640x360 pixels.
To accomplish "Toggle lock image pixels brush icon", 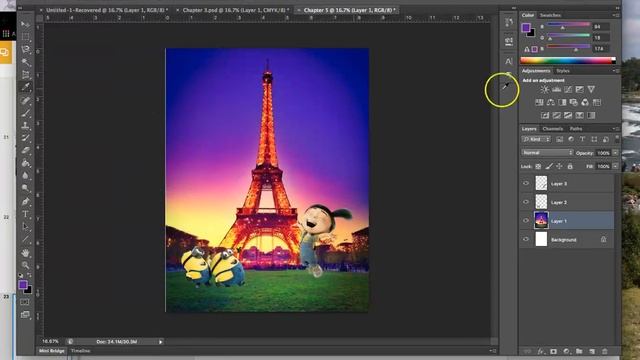I will [549, 166].
